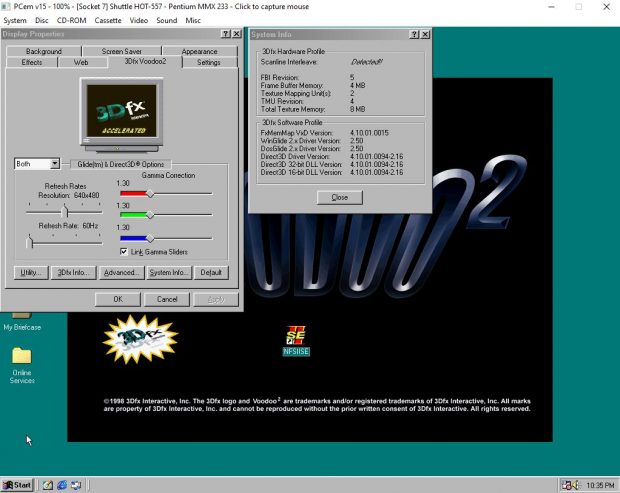Click the Resolution slider handle
Viewport: 620px width, 493px height.
point(65,211)
